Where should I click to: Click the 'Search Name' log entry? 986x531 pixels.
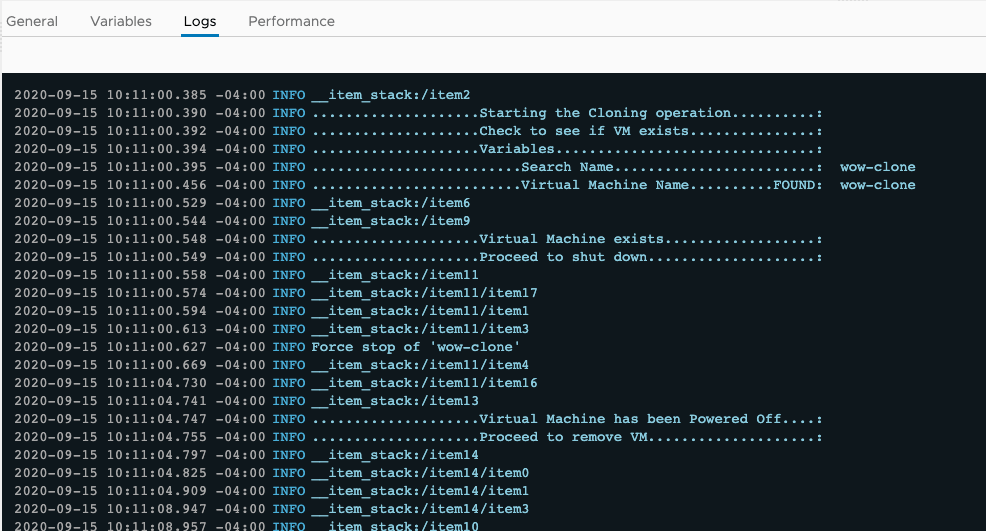pos(567,167)
